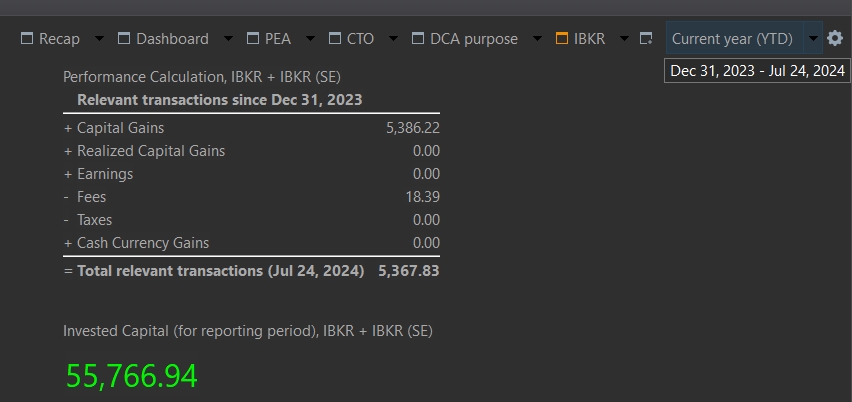Open the Dashboard tab dropdown arrow

point(227,39)
